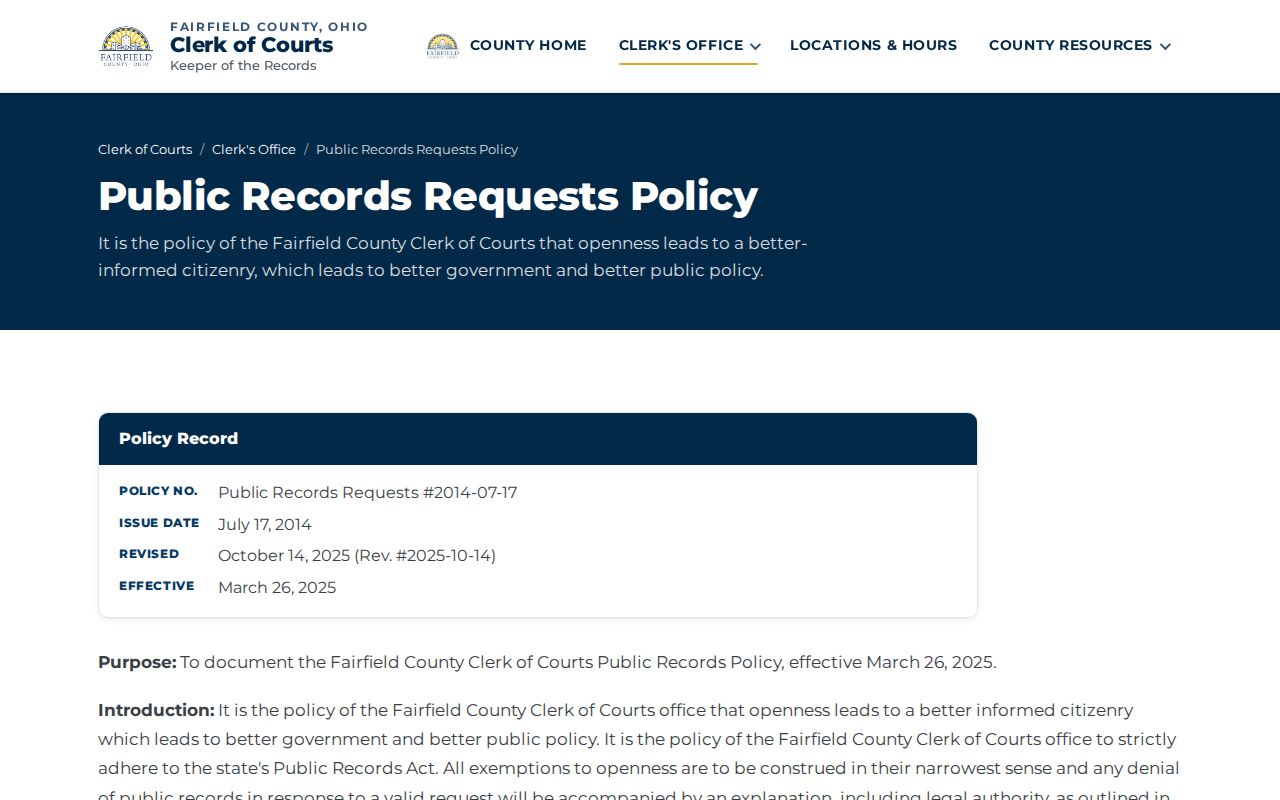Follow the Clerk's Office breadcrumb link
This screenshot has width=1280, height=800.
coord(254,149)
